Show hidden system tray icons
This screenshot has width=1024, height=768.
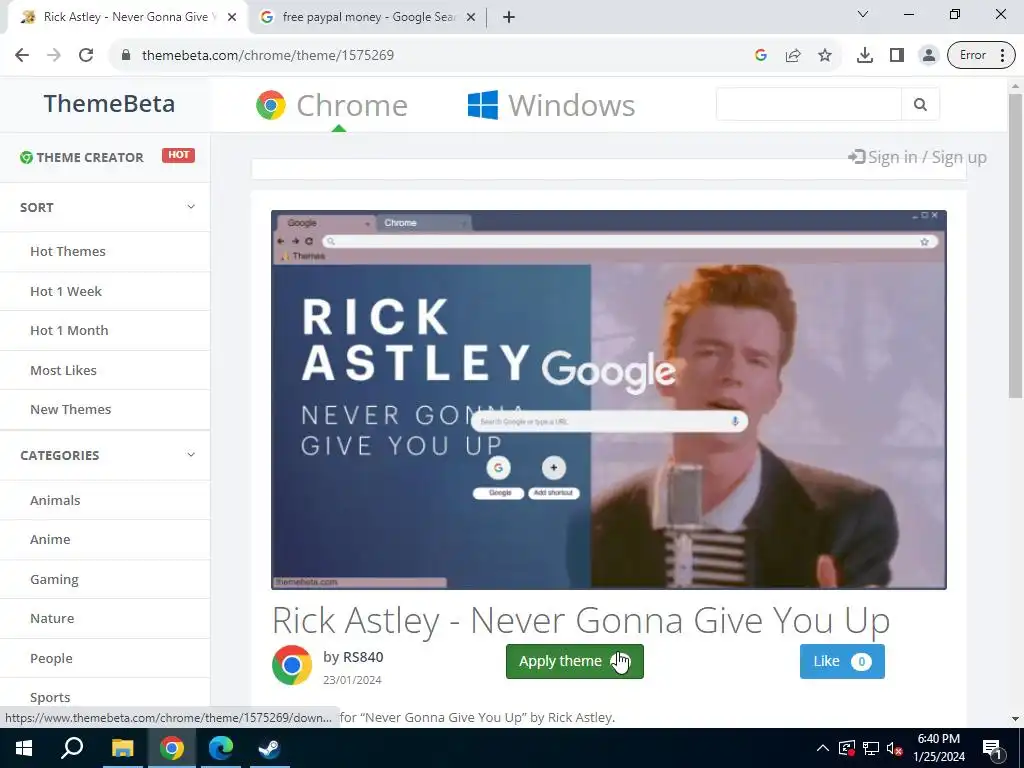coord(823,748)
